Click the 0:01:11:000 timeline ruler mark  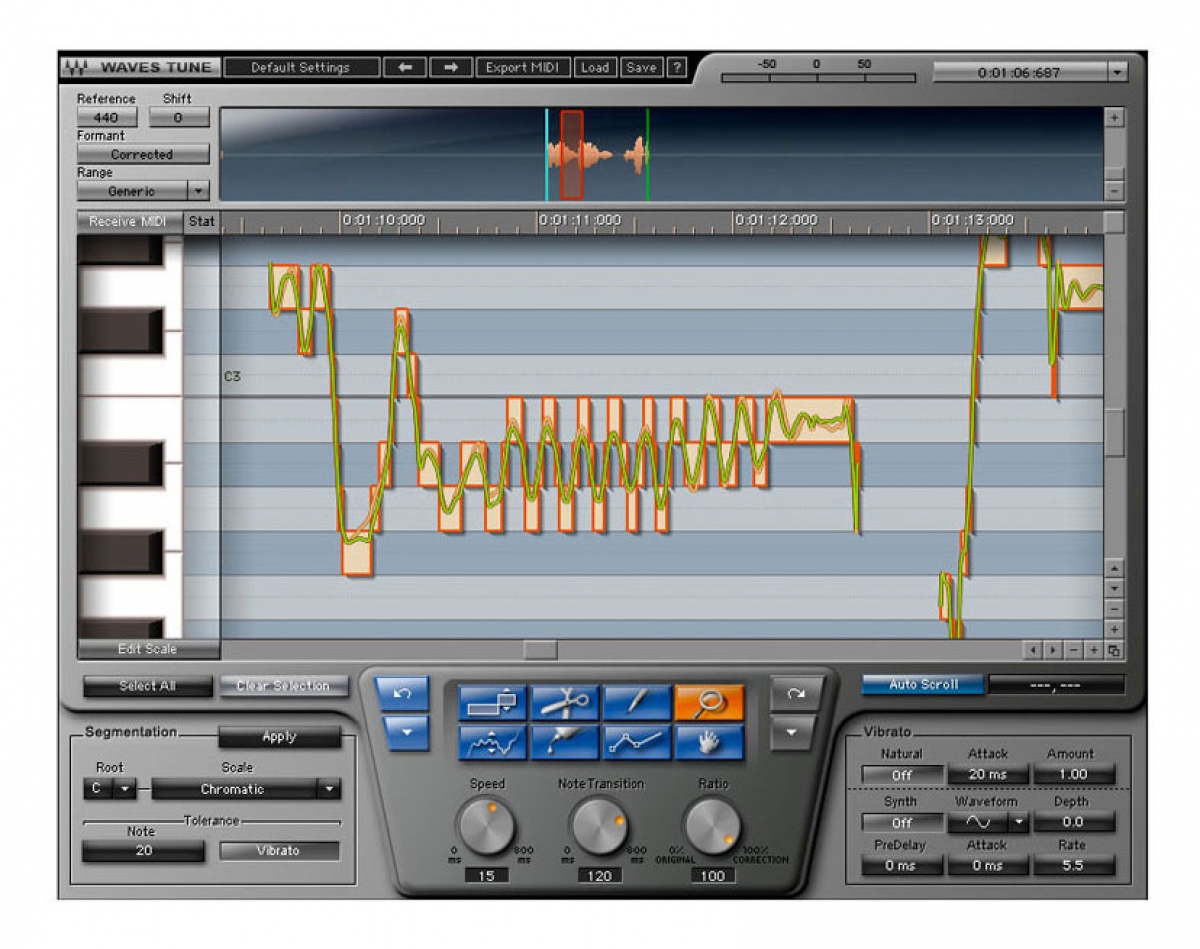coord(582,220)
